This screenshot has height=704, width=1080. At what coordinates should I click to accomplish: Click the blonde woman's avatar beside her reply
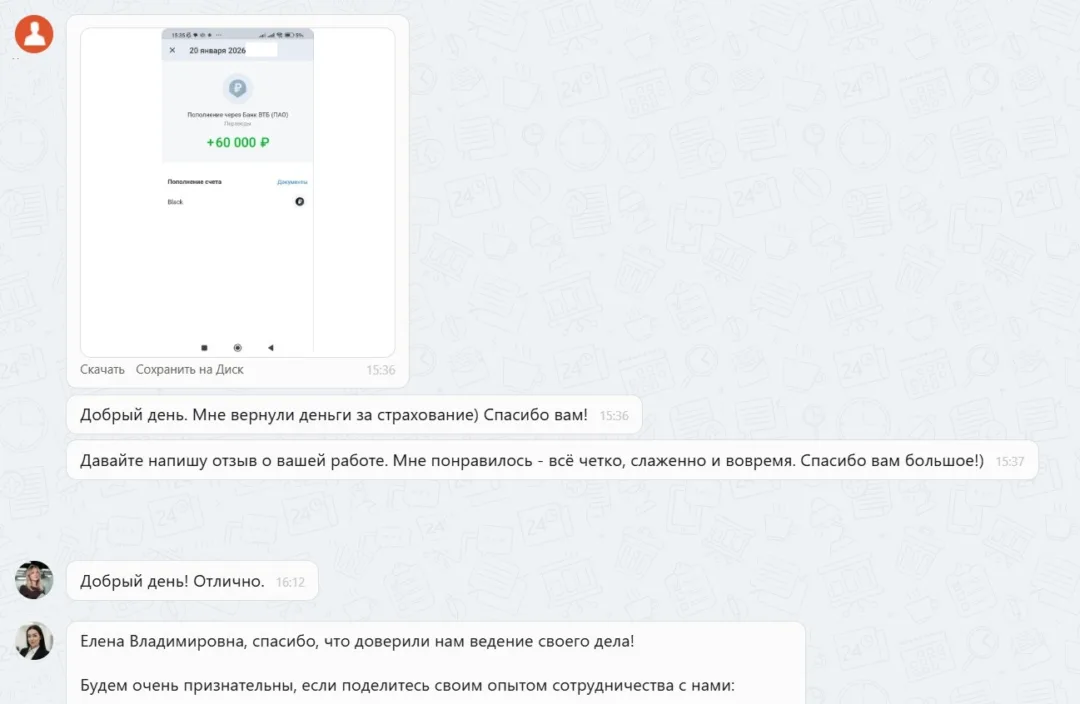34,580
